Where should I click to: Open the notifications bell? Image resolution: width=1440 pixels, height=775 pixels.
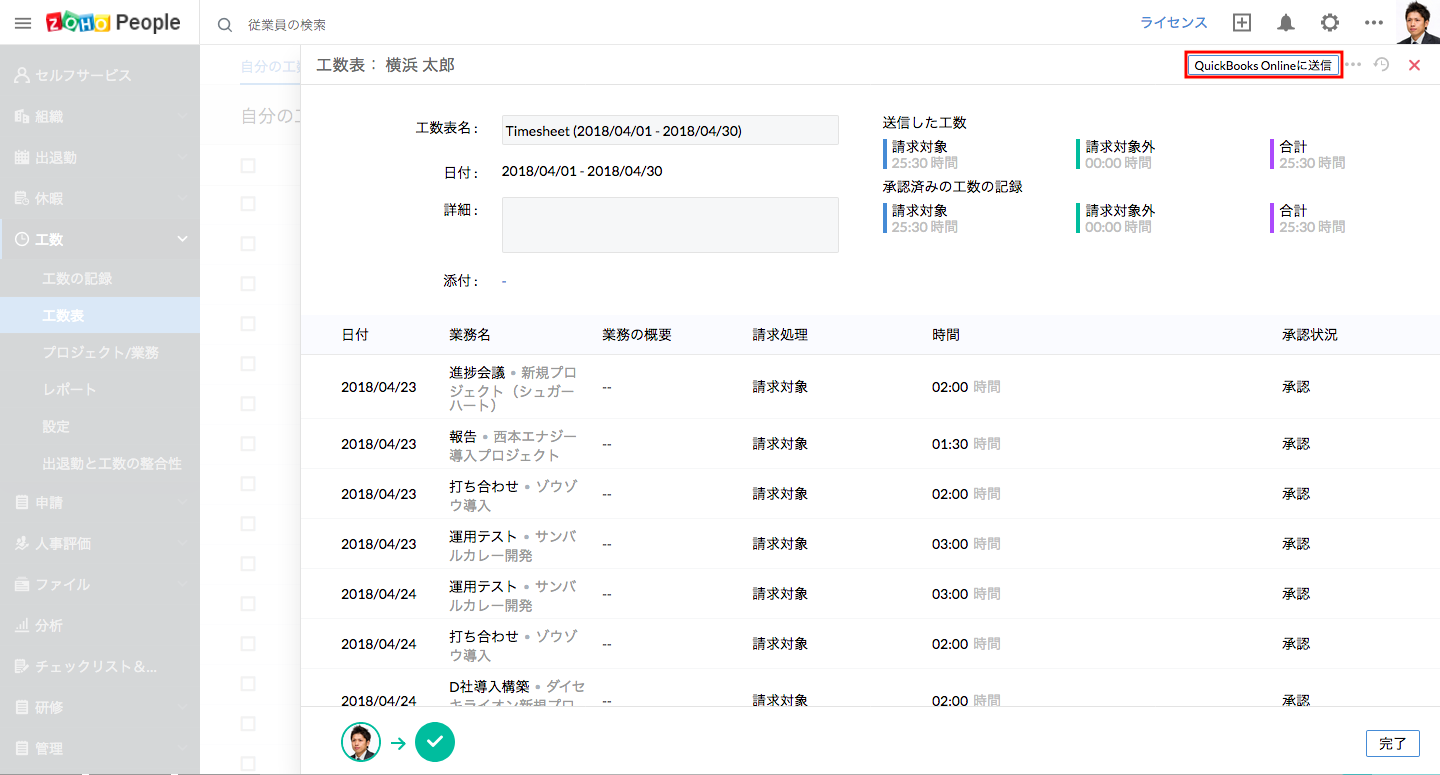pyautogui.click(x=1285, y=23)
